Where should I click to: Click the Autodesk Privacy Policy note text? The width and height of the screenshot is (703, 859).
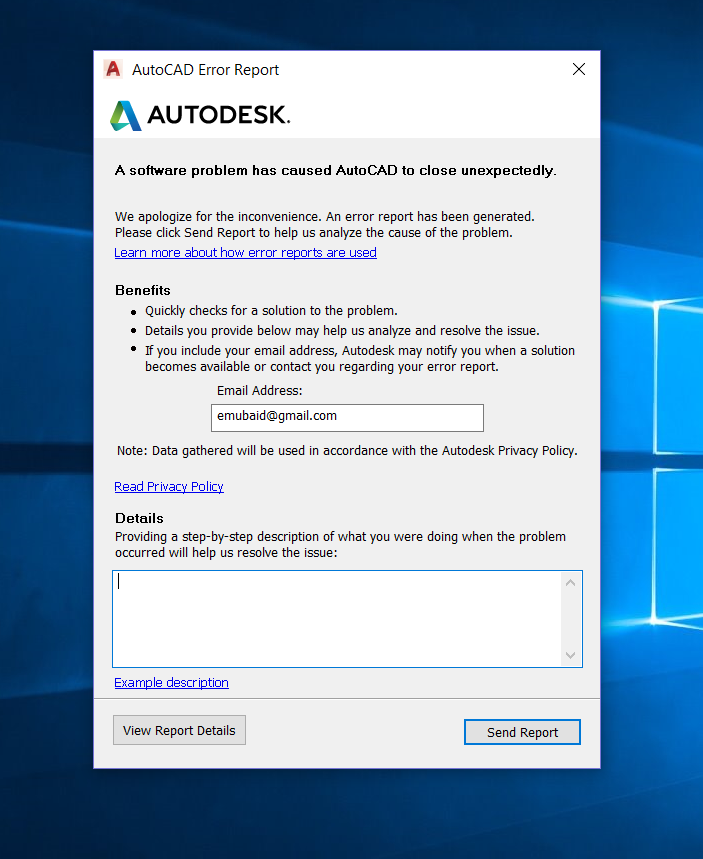tap(347, 450)
